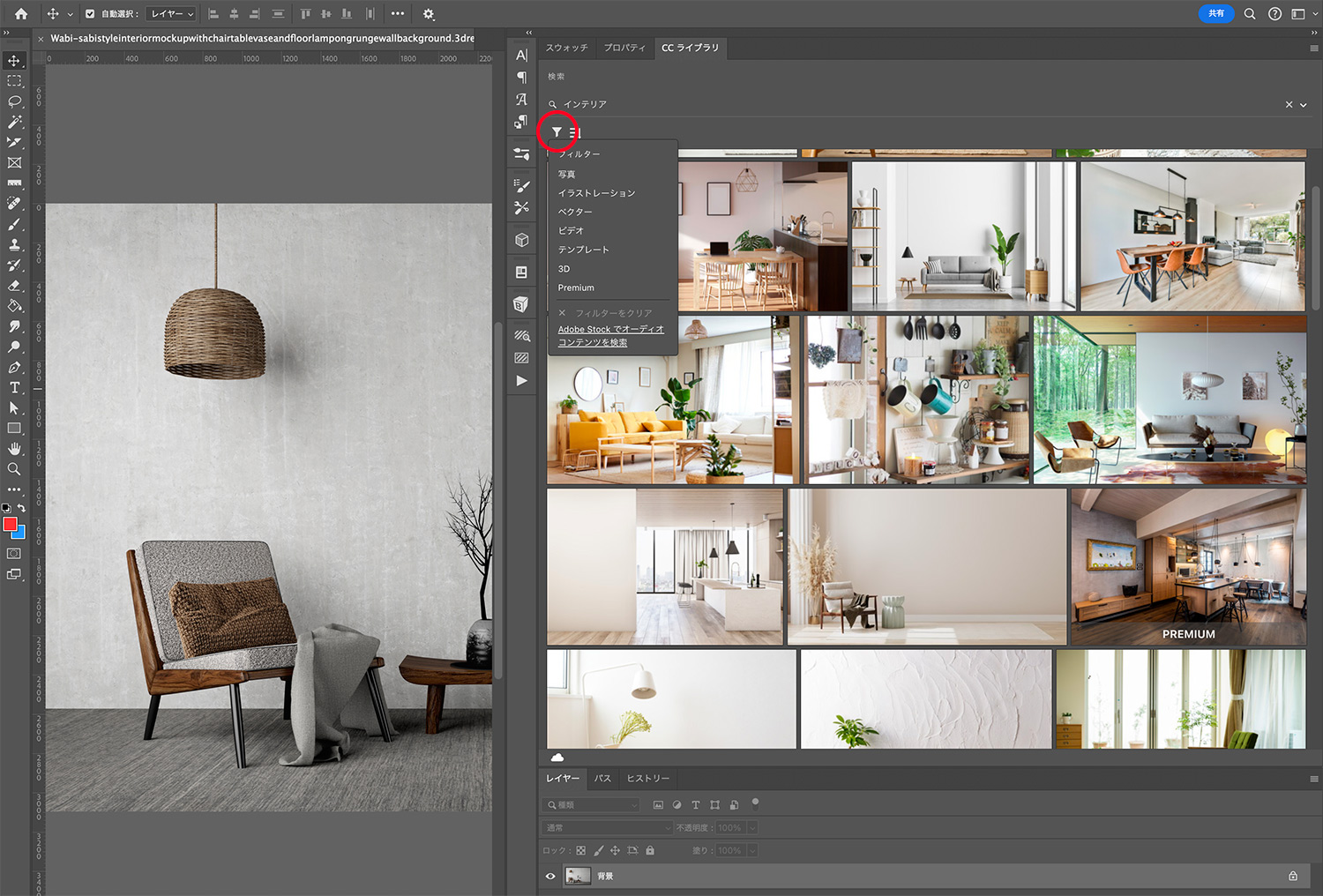Open the Actions play-button panel icon
This screenshot has height=896, width=1323.
coord(521,381)
